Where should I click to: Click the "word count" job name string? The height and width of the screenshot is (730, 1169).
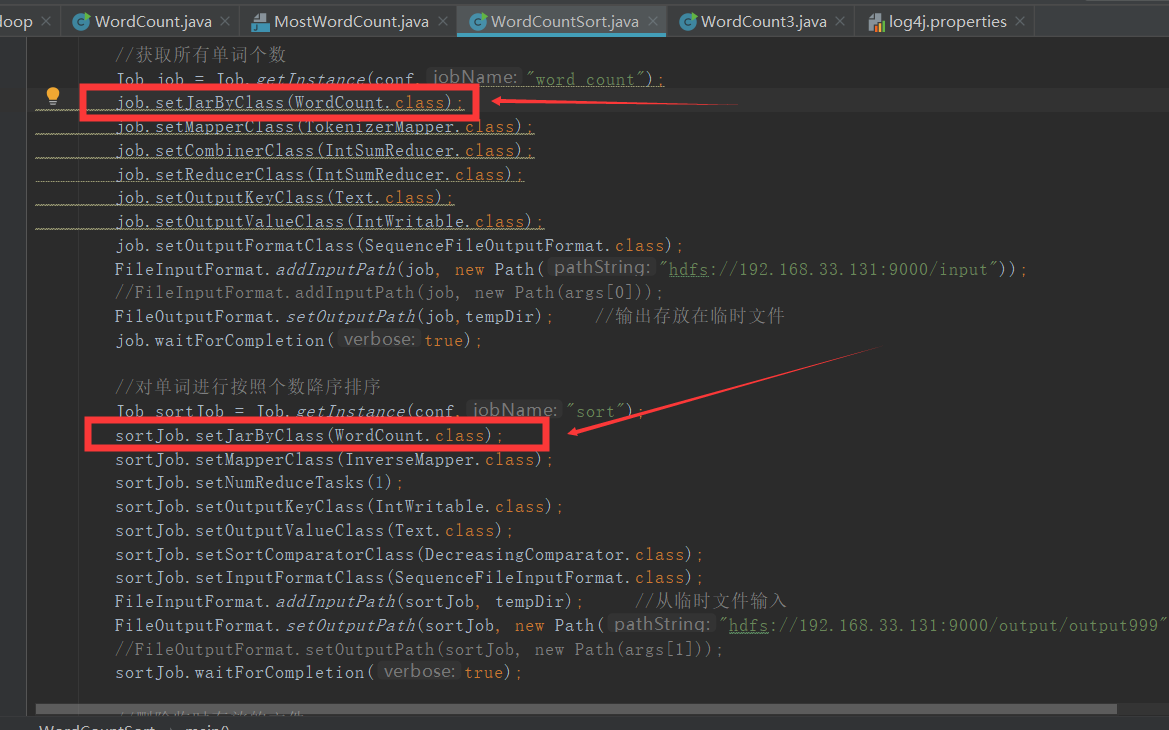586,79
